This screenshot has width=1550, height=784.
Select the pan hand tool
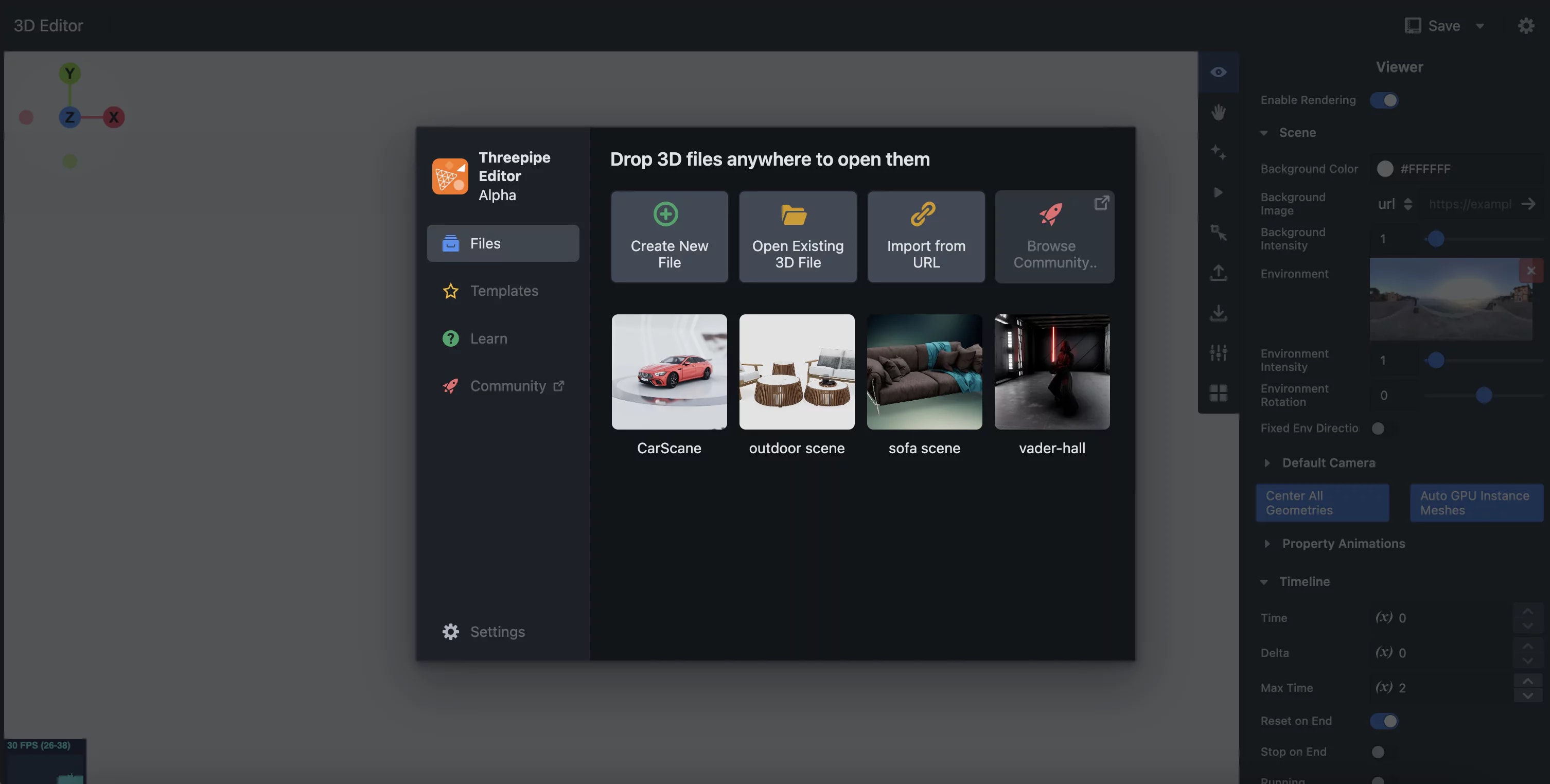(x=1219, y=112)
